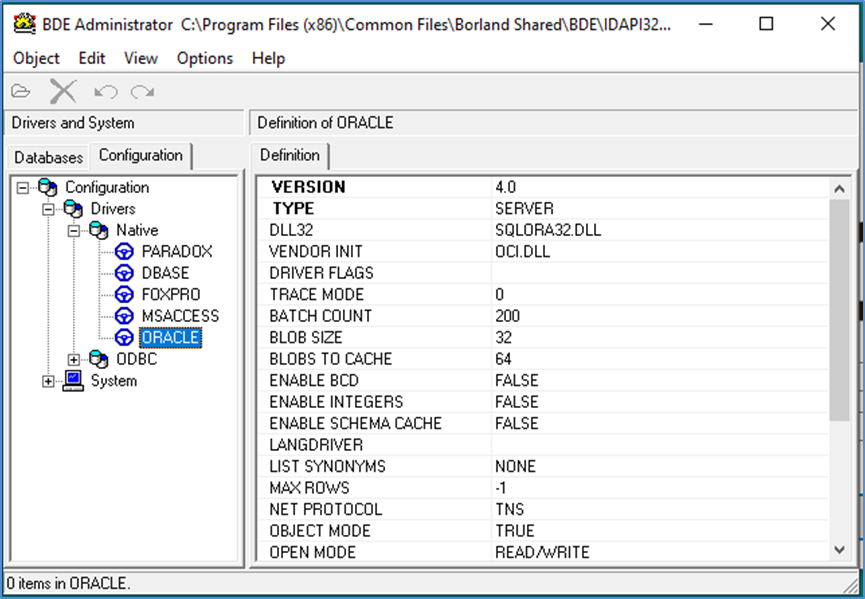865x599 pixels.
Task: Collapse the Drivers tree node
Action: click(49, 210)
